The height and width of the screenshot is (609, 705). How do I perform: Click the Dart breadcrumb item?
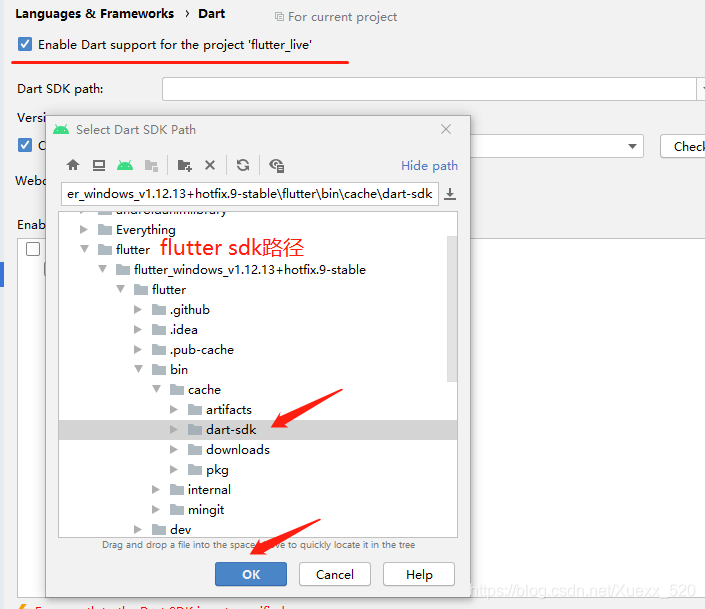click(211, 13)
